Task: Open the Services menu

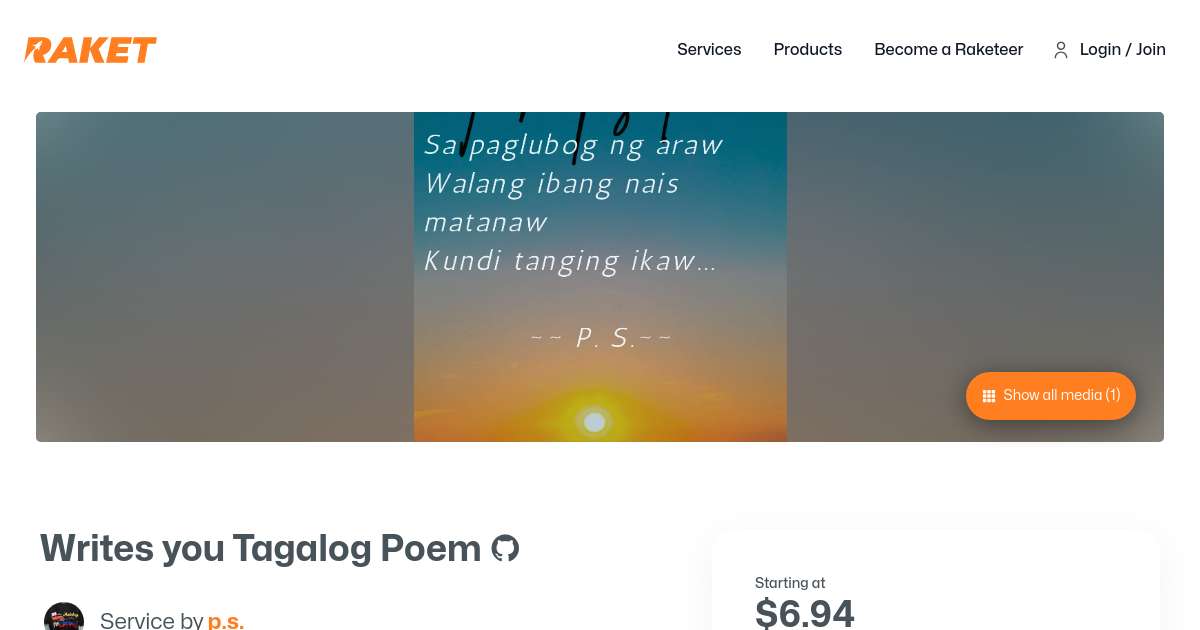Action: tap(709, 50)
